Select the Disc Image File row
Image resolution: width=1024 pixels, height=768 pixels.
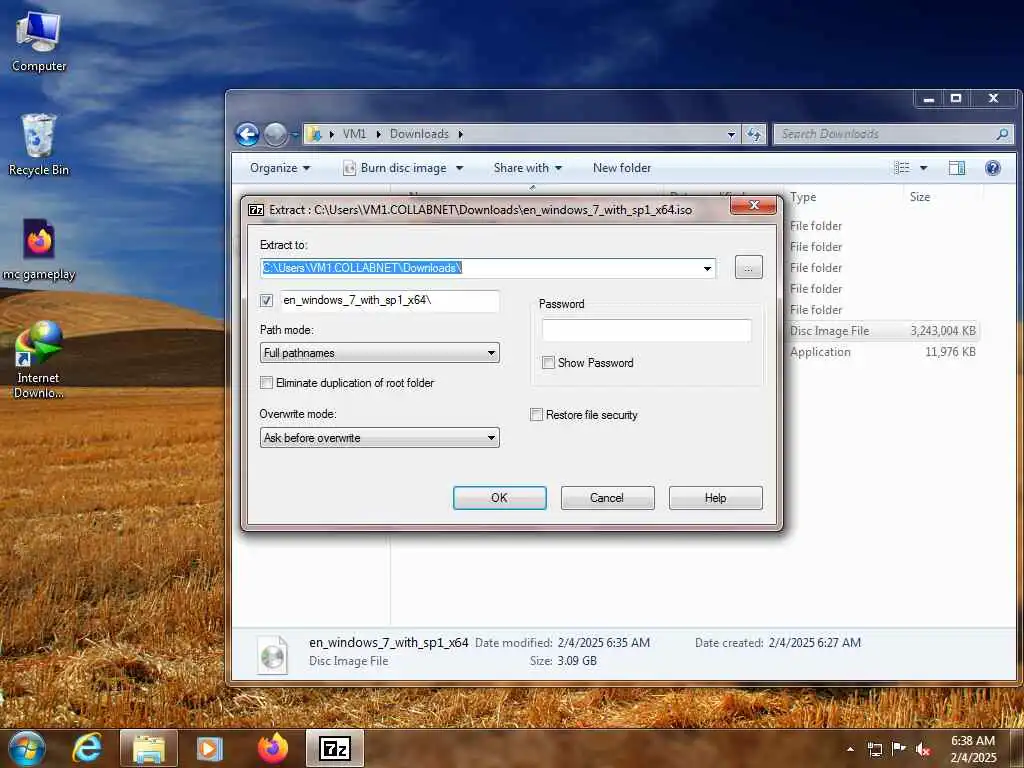coord(882,330)
